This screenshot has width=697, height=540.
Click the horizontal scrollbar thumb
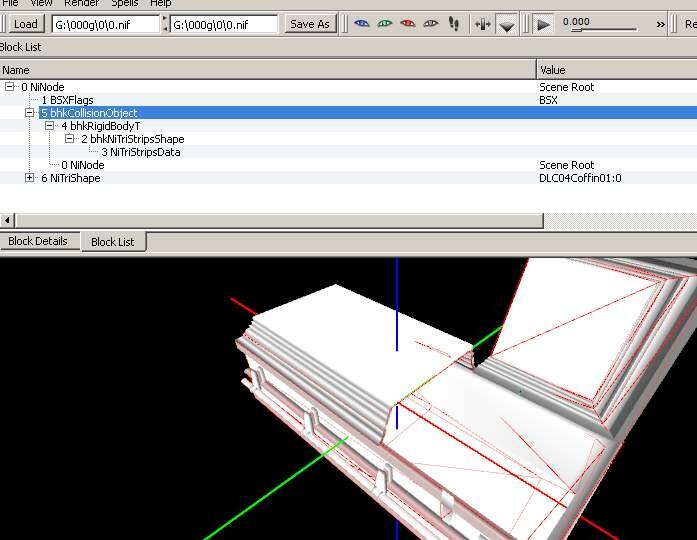coord(279,220)
